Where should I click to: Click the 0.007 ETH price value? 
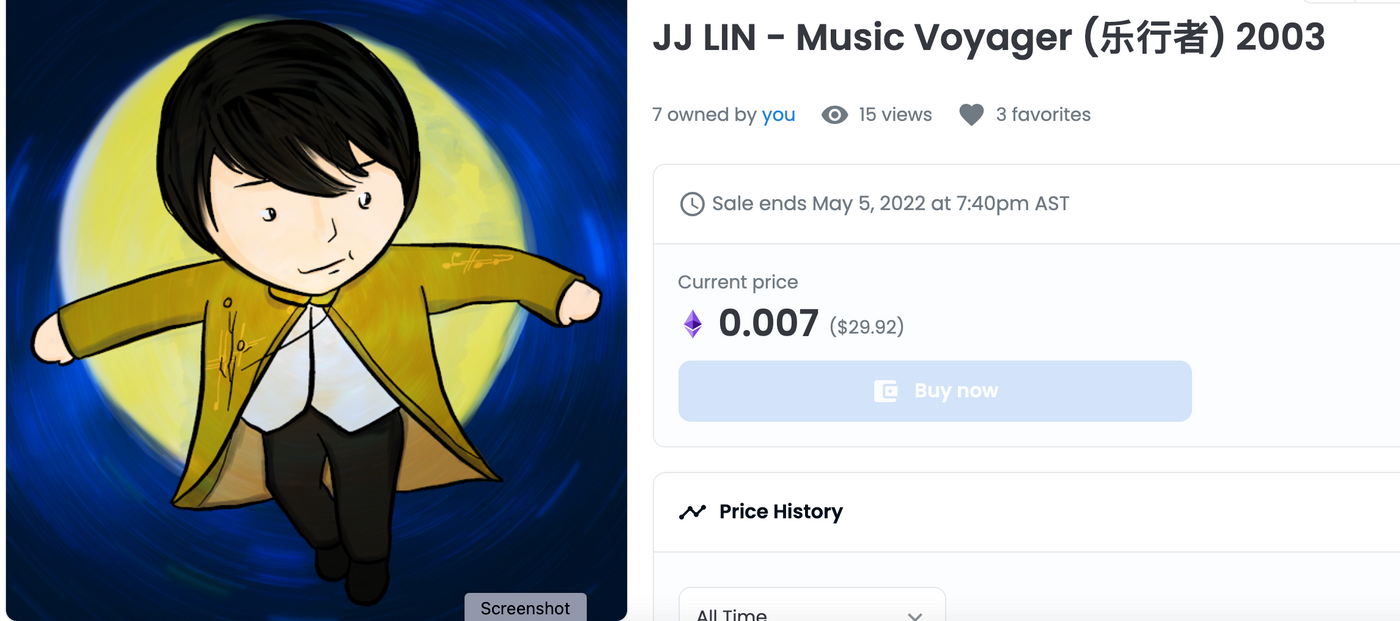click(x=768, y=323)
